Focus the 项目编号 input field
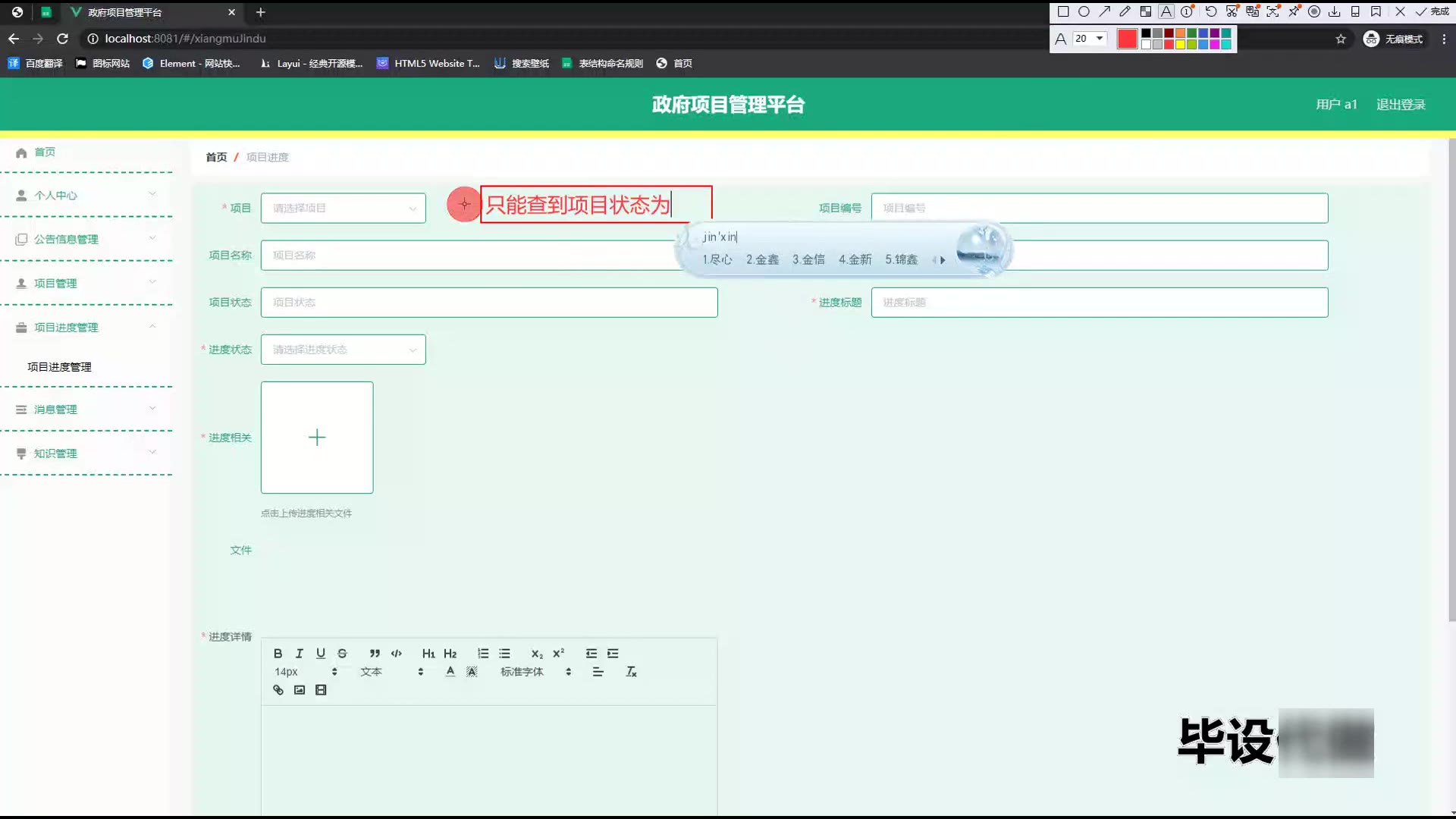1456x819 pixels. point(1100,208)
